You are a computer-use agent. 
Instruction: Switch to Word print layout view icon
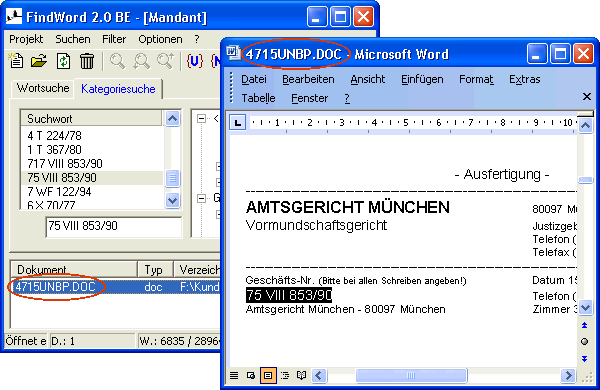click(268, 375)
